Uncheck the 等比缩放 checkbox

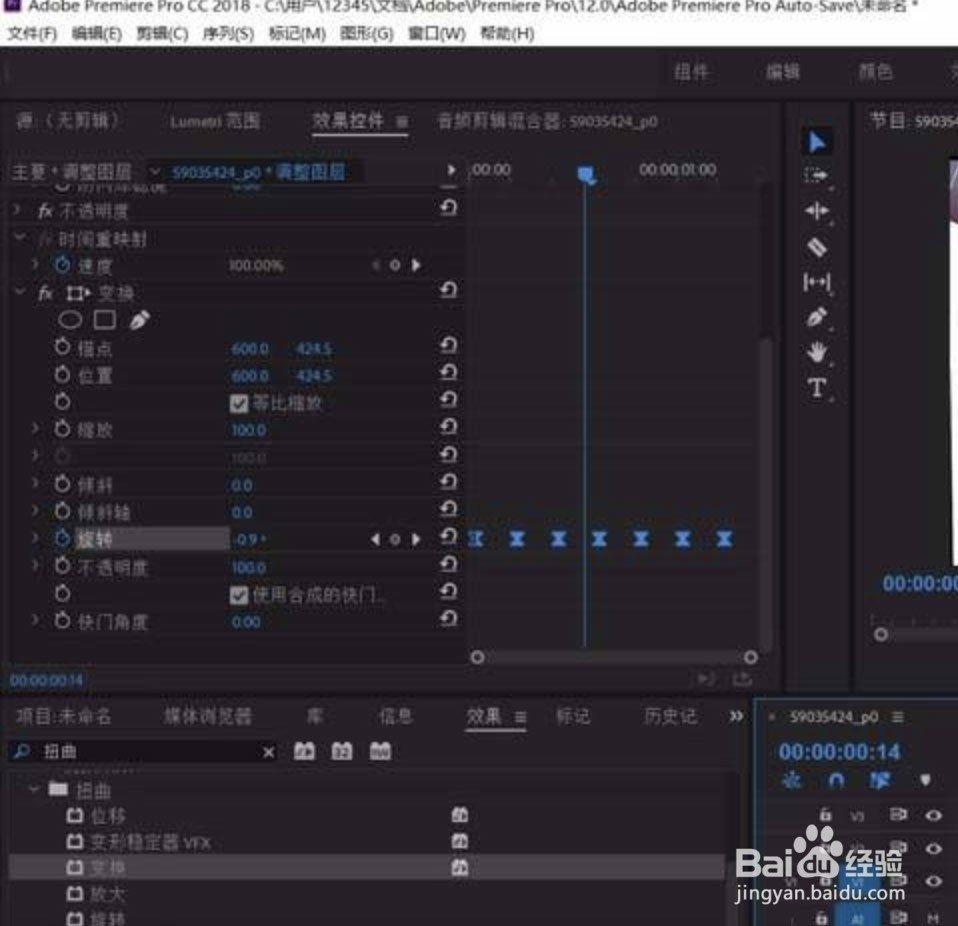[239, 404]
